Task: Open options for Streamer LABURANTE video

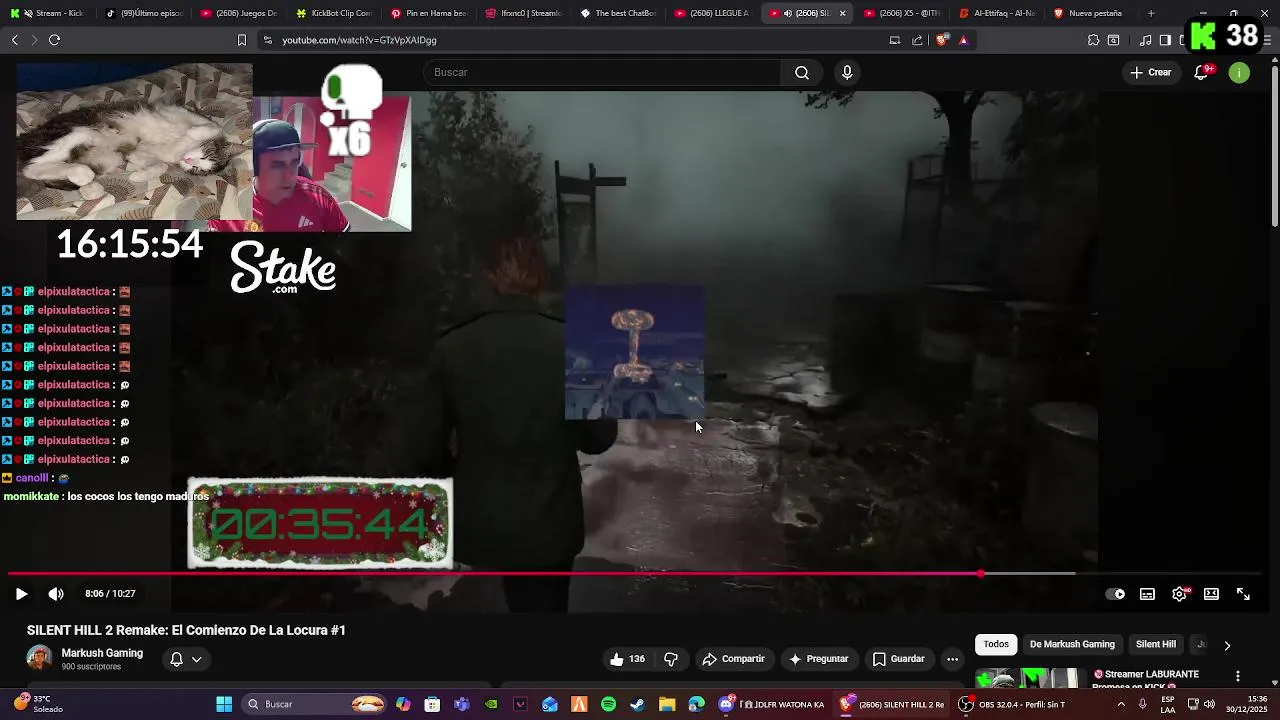Action: tap(1237, 677)
